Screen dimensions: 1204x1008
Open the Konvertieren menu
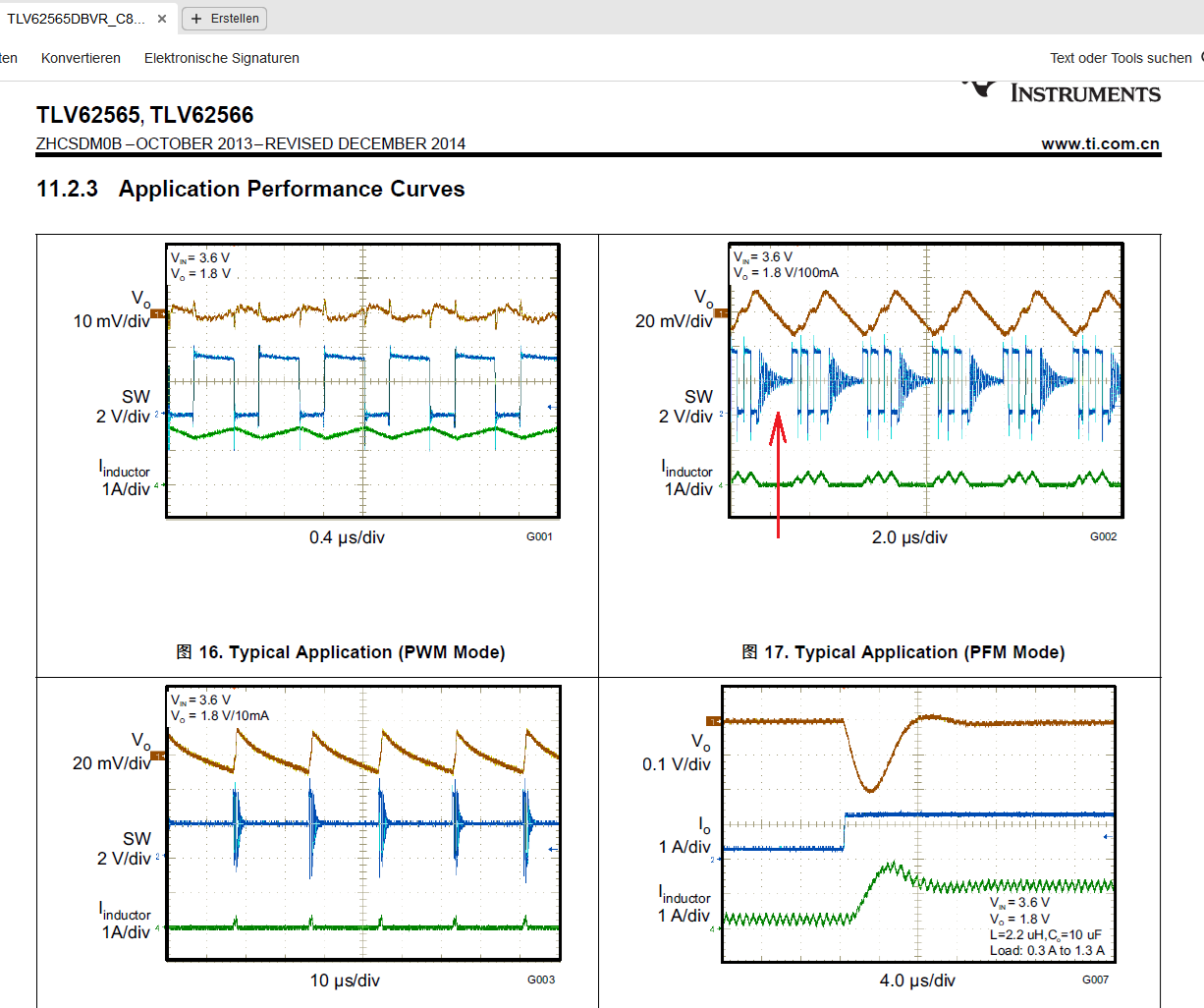(81, 58)
